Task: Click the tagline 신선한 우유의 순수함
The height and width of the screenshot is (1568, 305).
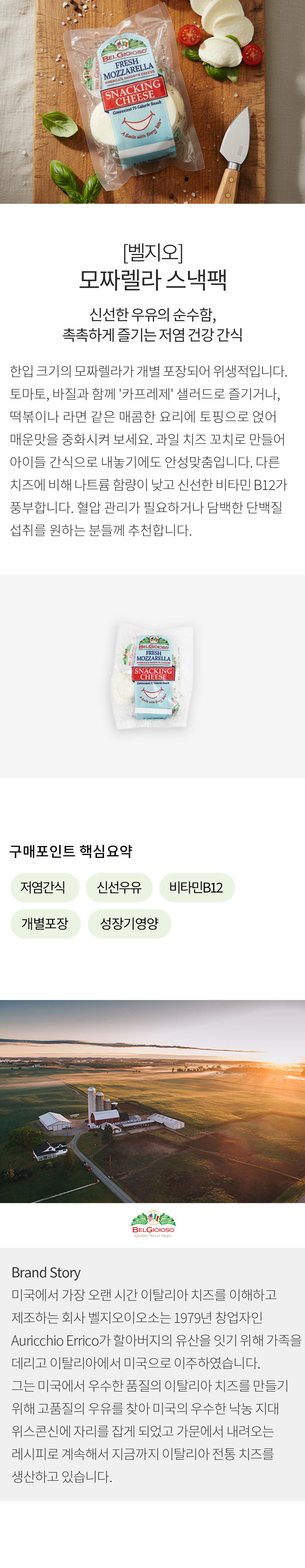Action: coord(153,314)
